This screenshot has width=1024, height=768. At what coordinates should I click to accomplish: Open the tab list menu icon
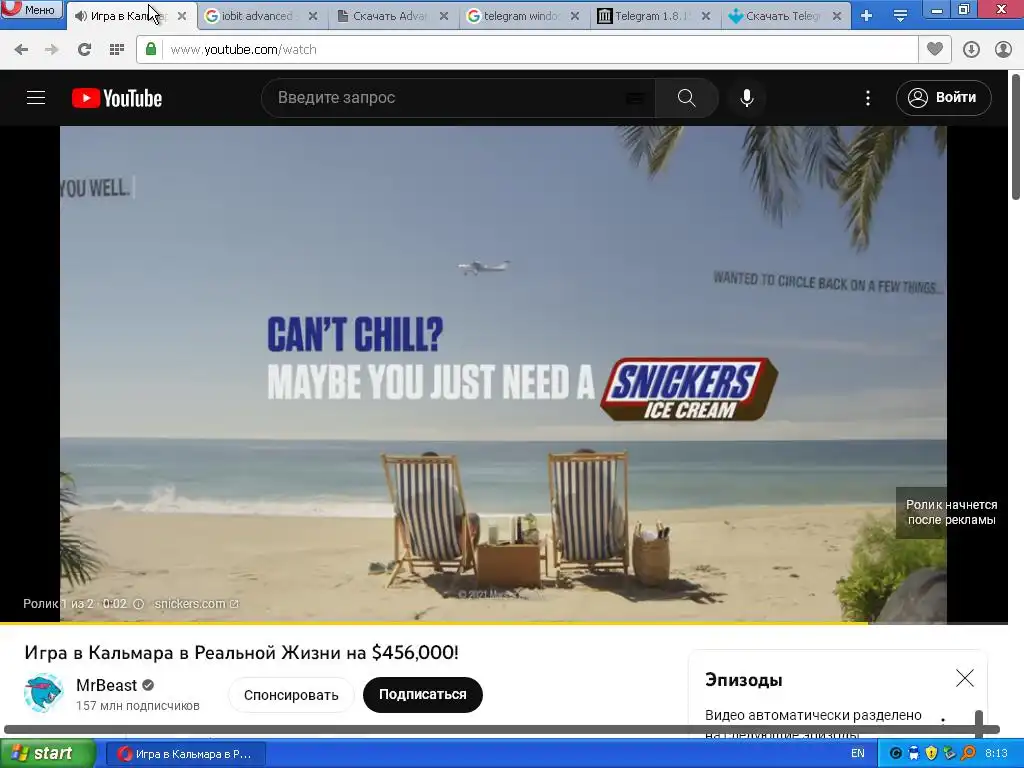pyautogui.click(x=900, y=16)
